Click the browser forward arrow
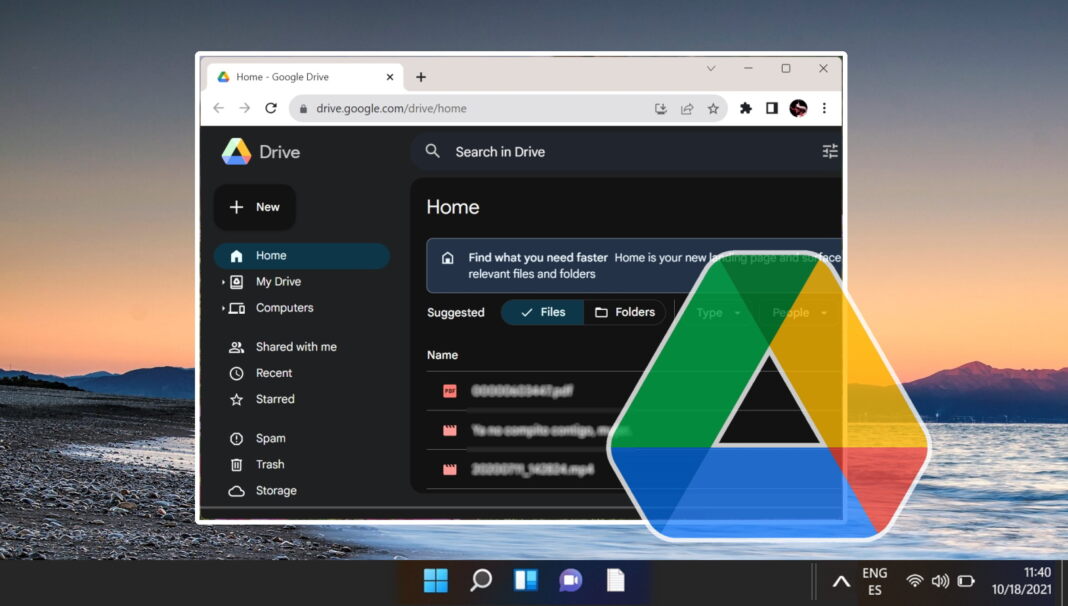 click(245, 108)
